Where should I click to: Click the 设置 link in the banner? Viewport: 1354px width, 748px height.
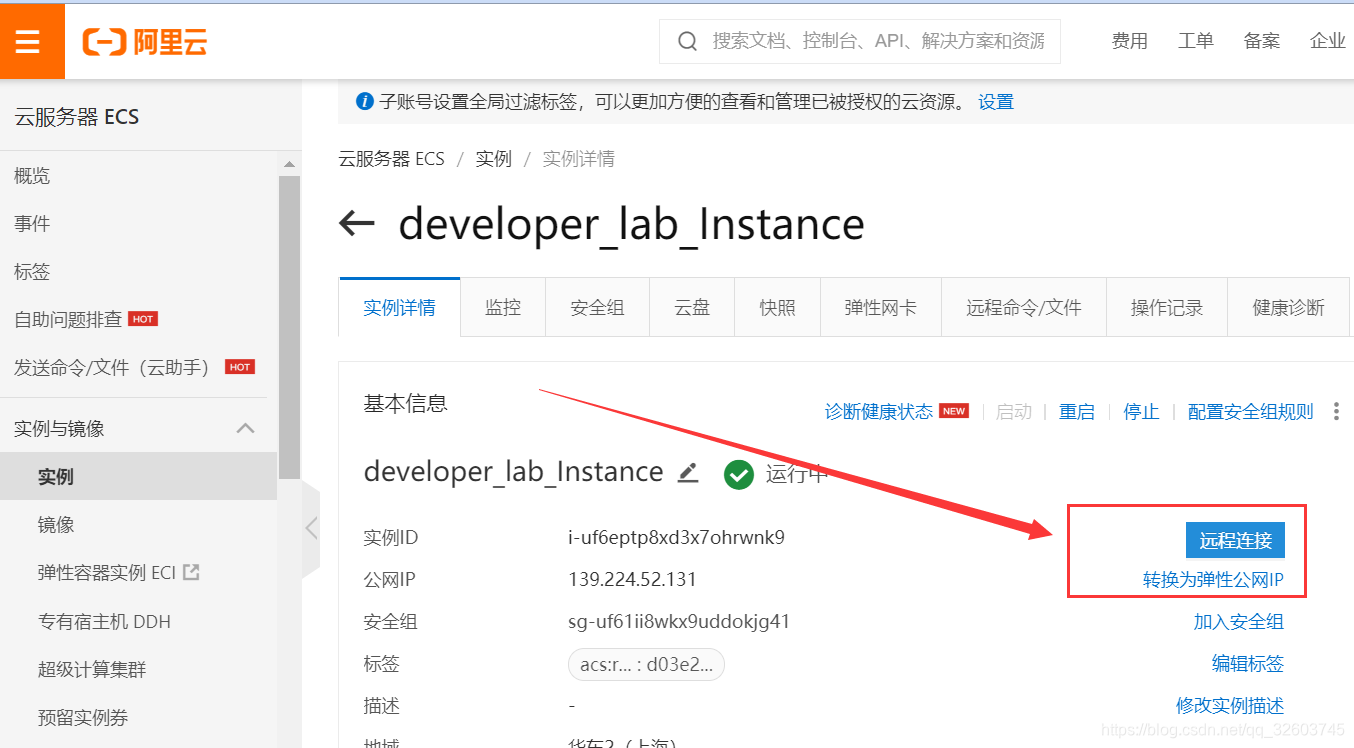click(996, 101)
